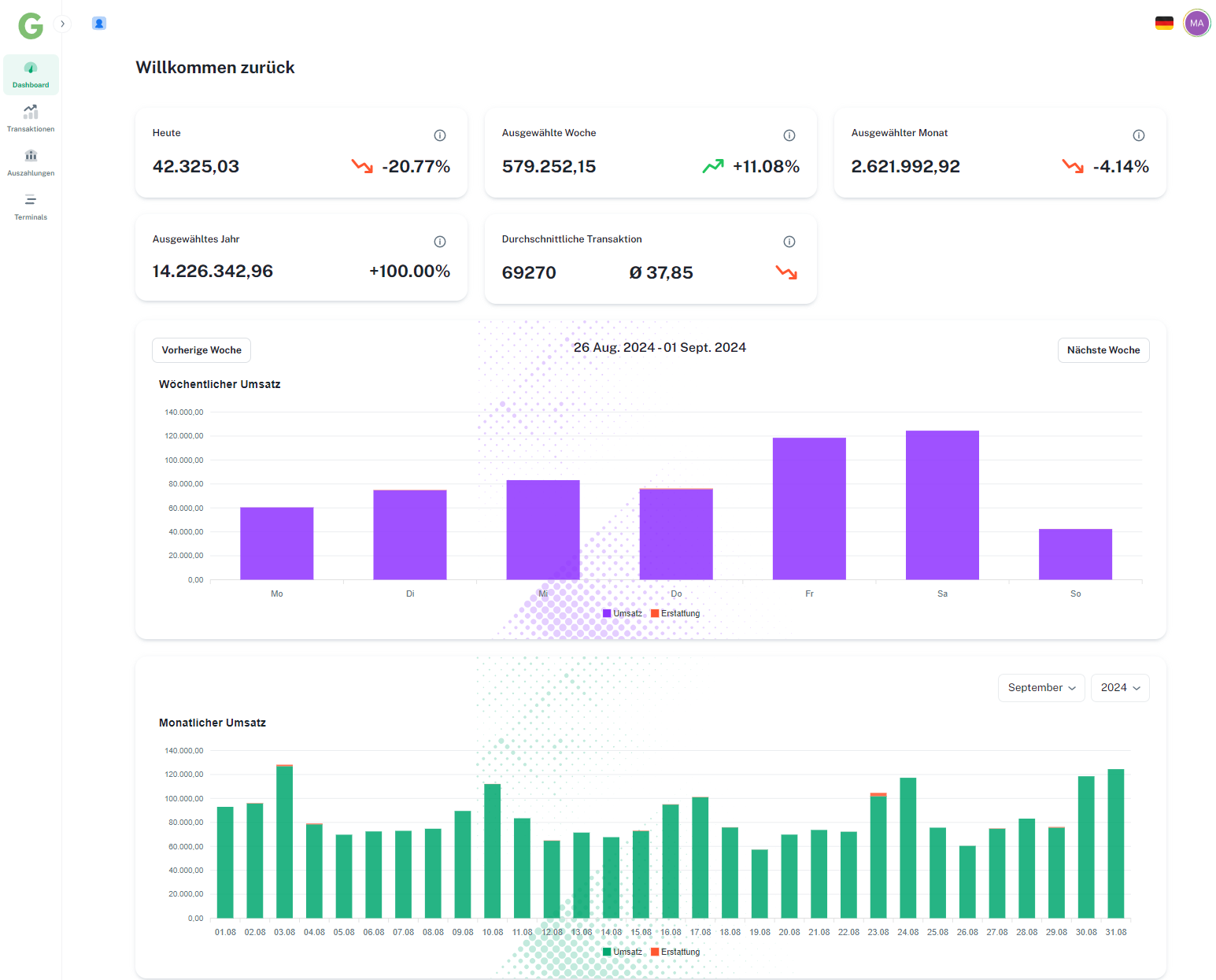Click the transaction count 69270
The height and width of the screenshot is (980, 1216).
pyautogui.click(x=529, y=273)
